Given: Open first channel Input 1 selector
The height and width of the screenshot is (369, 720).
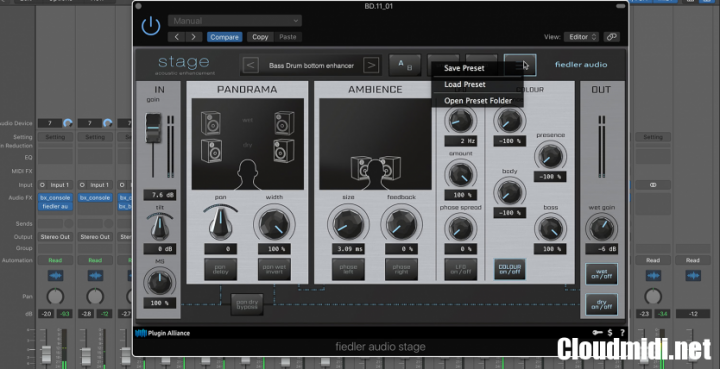Looking at the screenshot, I should [x=60, y=185].
